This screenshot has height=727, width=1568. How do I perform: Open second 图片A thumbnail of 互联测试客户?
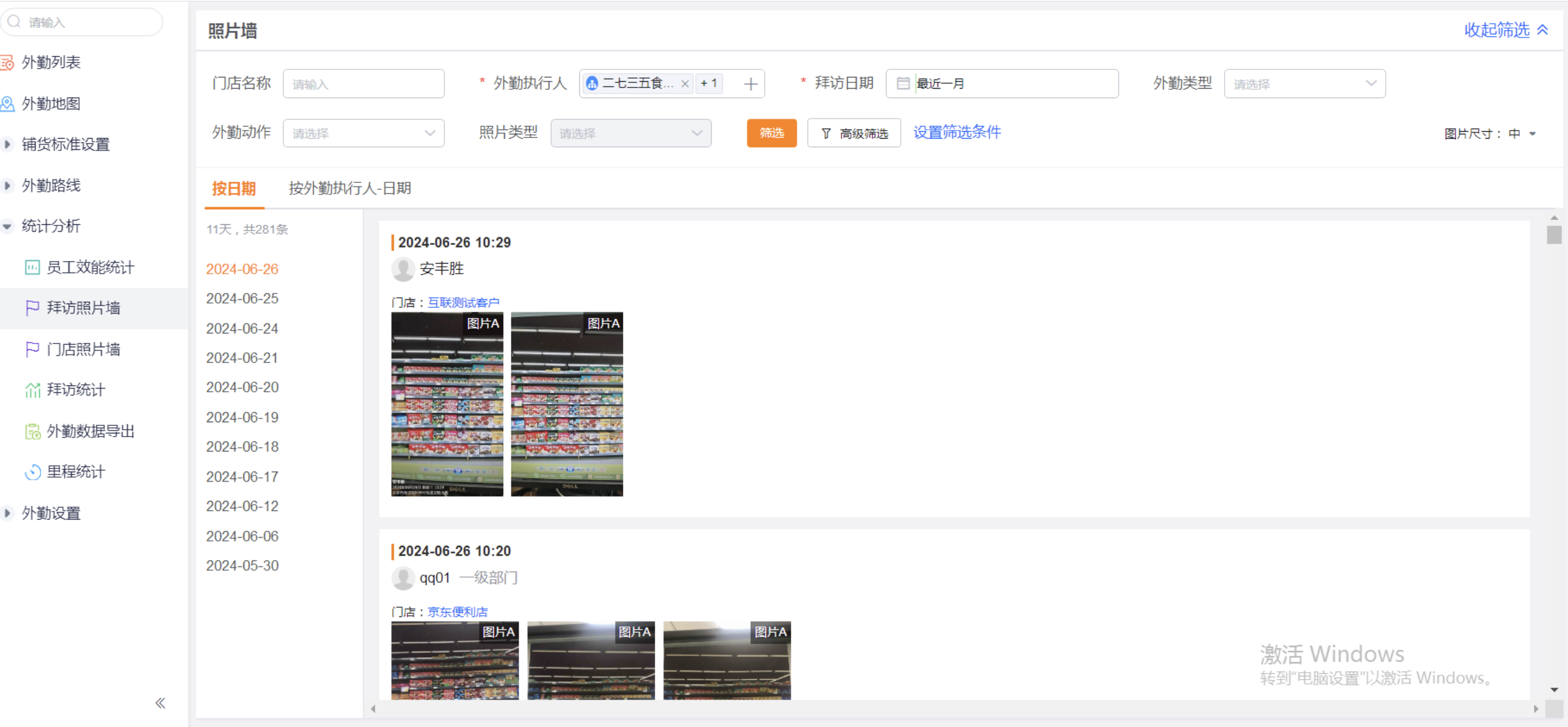click(x=567, y=404)
